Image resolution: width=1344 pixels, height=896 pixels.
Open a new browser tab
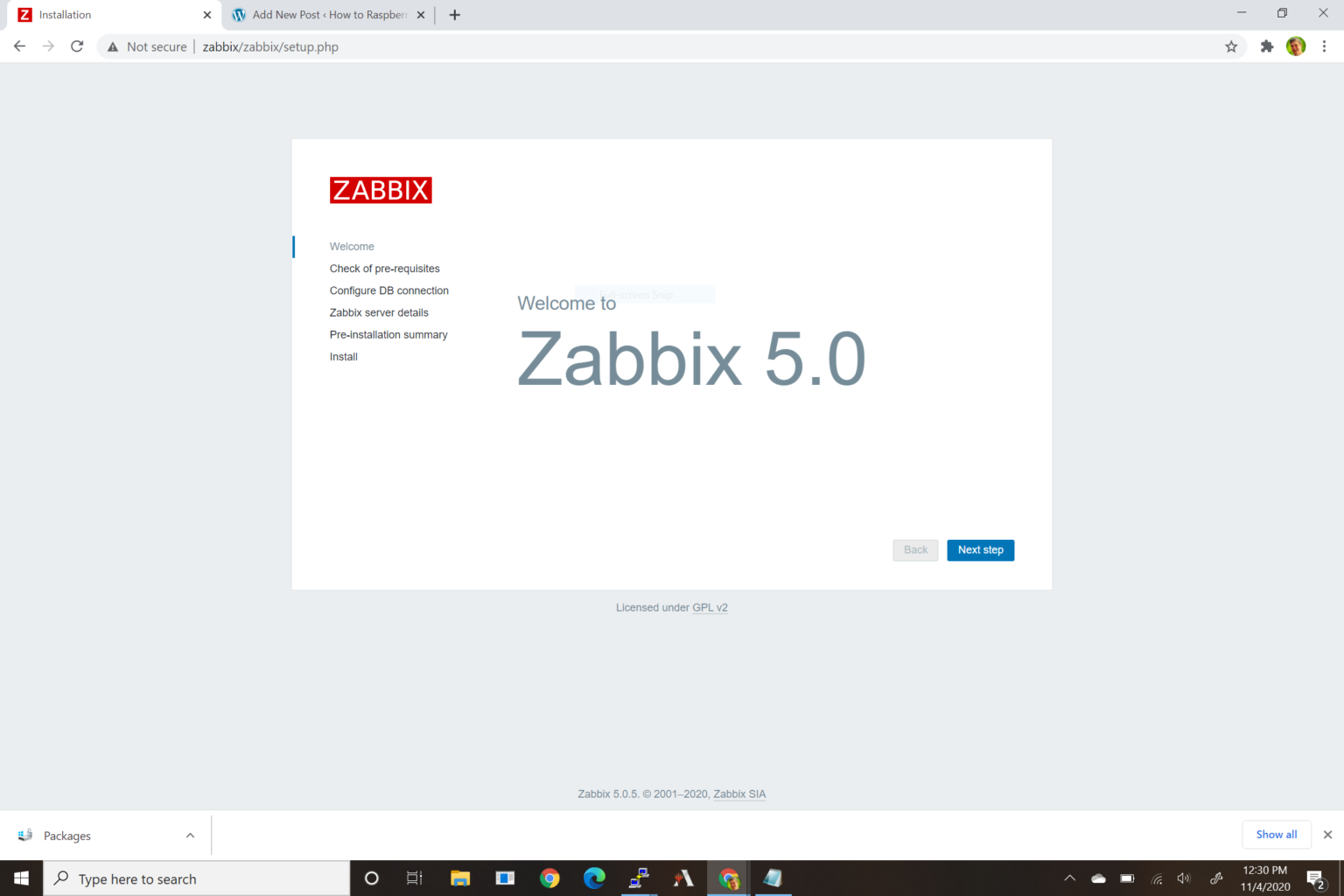(454, 15)
